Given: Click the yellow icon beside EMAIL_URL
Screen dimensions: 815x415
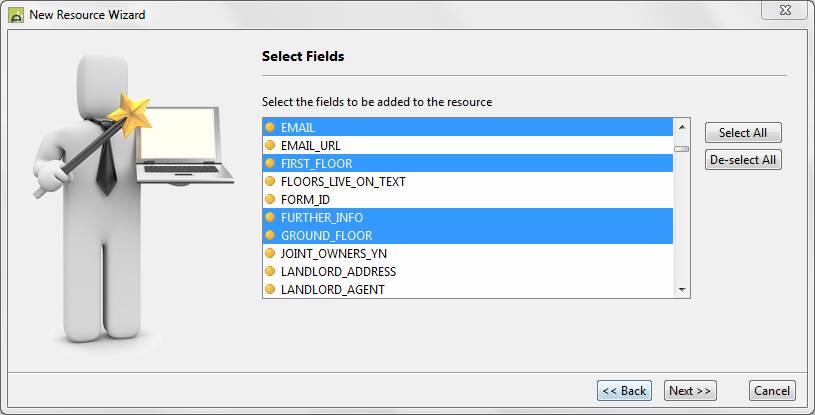Looking at the screenshot, I should pyautogui.click(x=270, y=145).
